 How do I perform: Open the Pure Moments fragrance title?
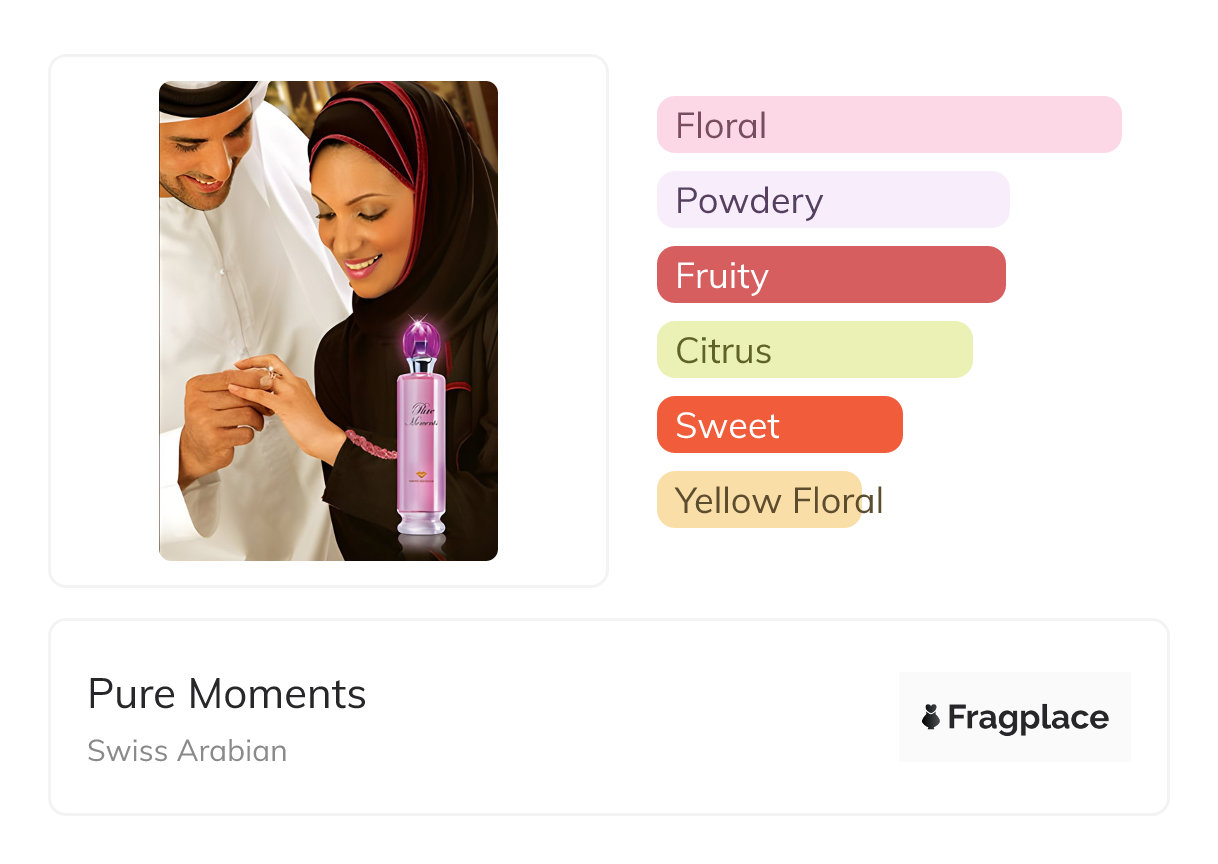pos(227,693)
